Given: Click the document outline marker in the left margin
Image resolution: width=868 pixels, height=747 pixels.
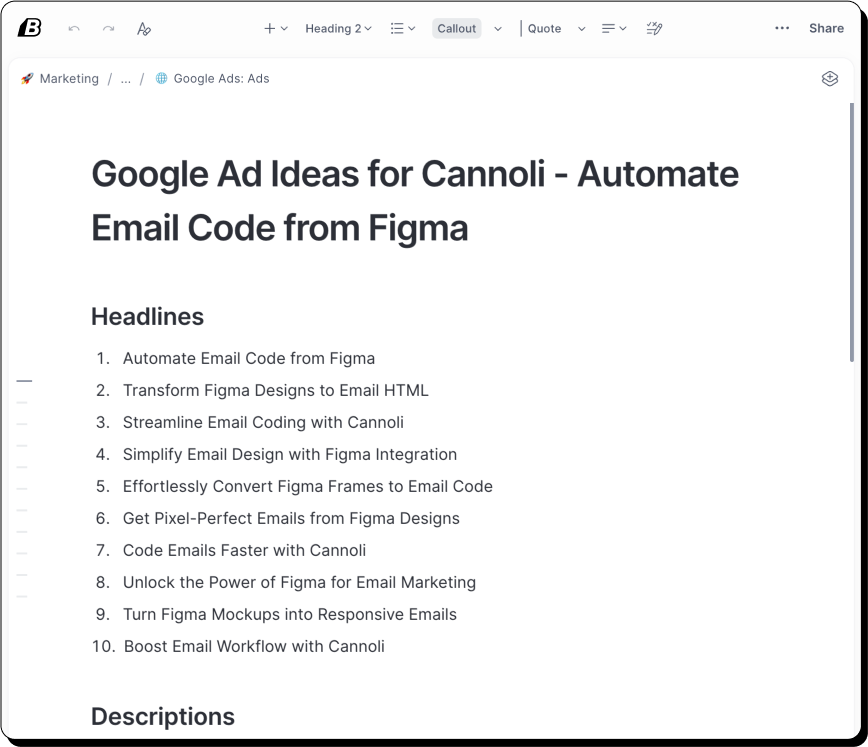Looking at the screenshot, I should click(x=24, y=380).
